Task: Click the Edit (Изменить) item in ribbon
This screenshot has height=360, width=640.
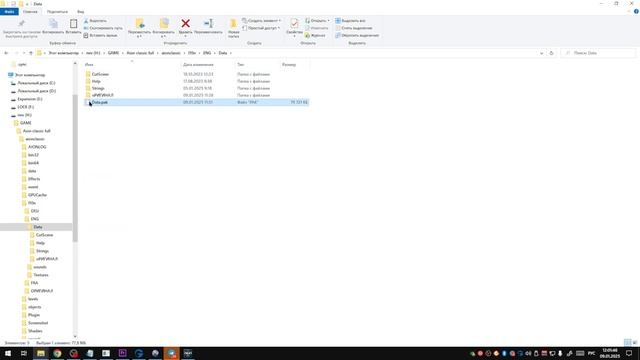Action: 317,28
